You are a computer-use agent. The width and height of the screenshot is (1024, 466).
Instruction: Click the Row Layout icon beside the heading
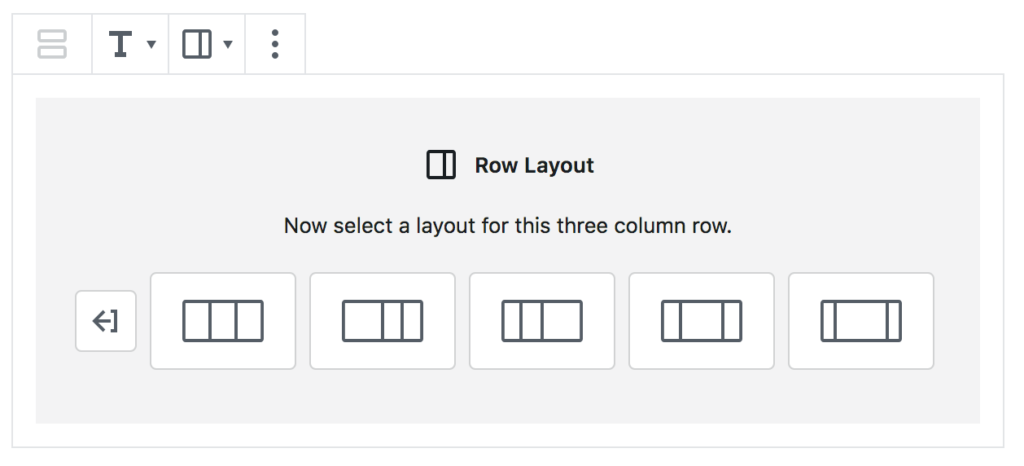(441, 164)
